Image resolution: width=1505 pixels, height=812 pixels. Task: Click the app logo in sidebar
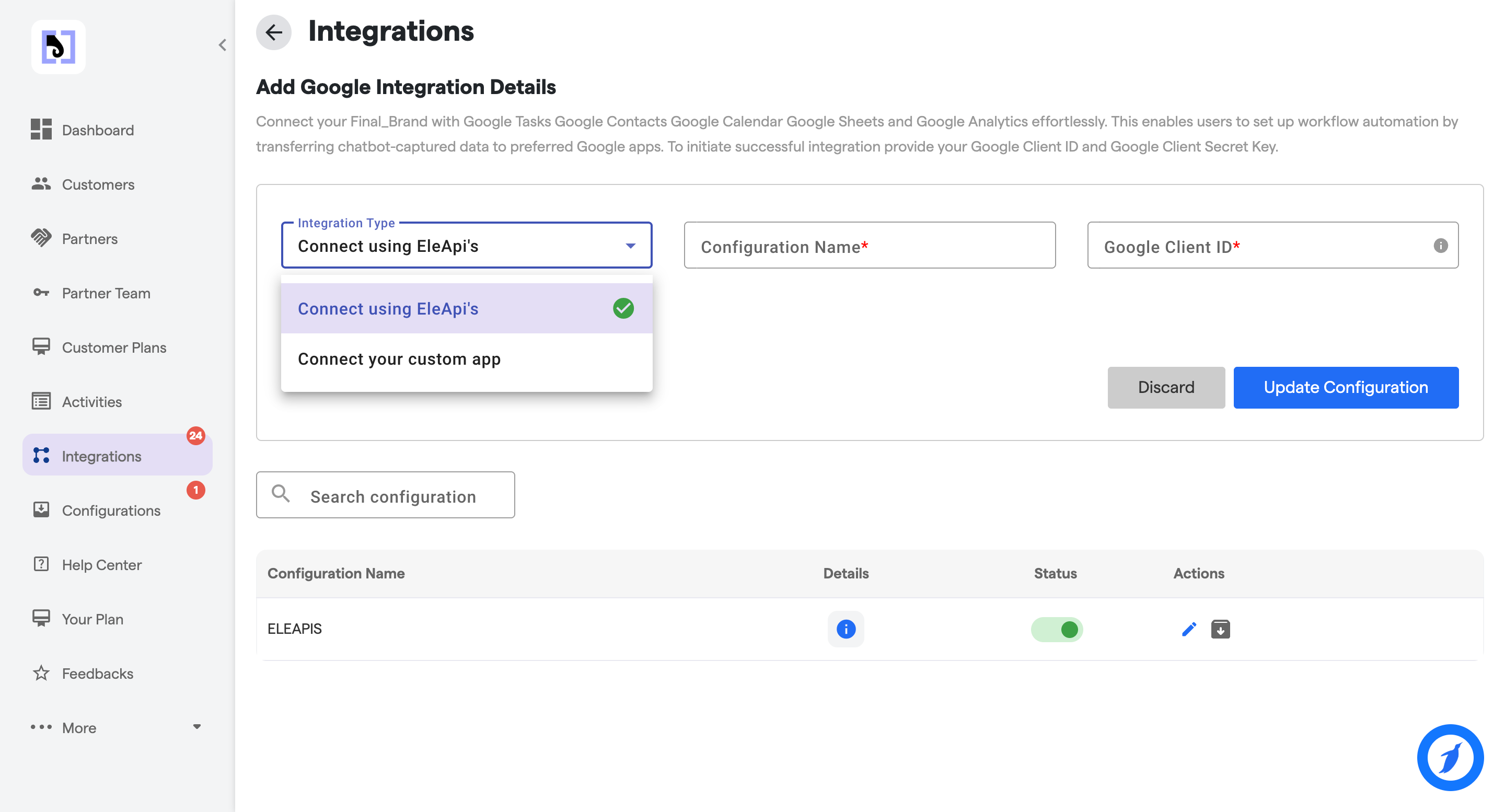pyautogui.click(x=59, y=47)
